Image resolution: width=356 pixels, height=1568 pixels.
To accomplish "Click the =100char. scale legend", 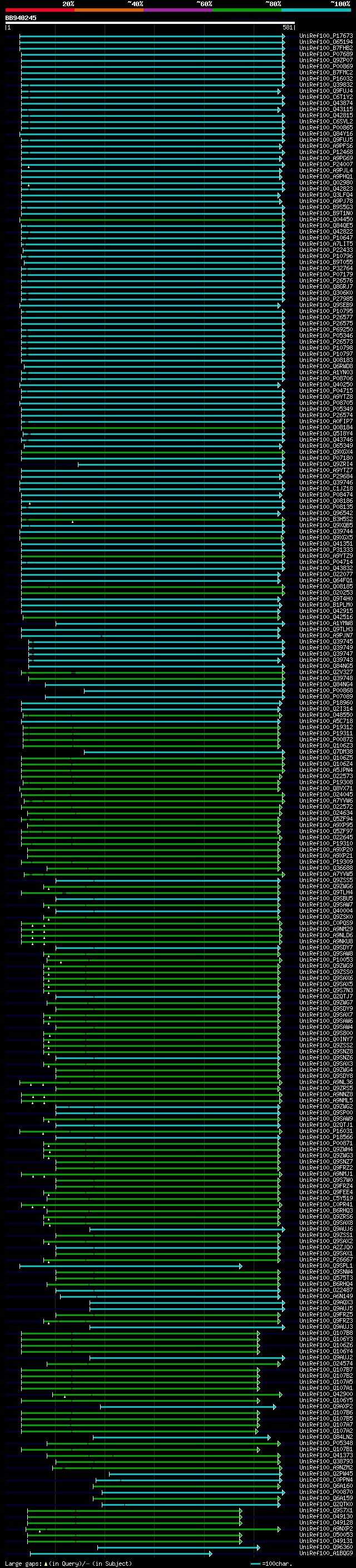I will [x=272, y=1564].
